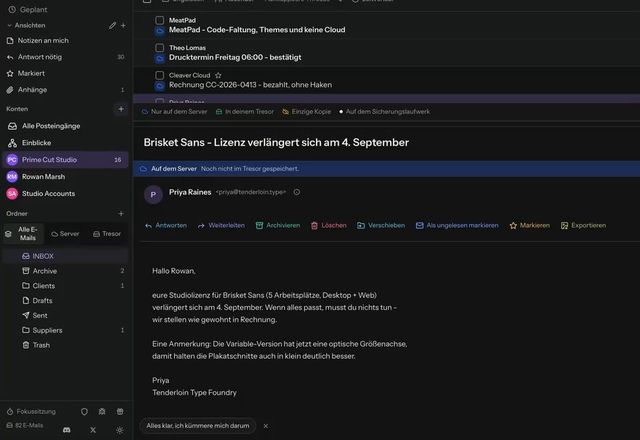Viewport: 640px width, 440px height.
Task: Collapse the Ansichten section
Action: [x=9, y=25]
